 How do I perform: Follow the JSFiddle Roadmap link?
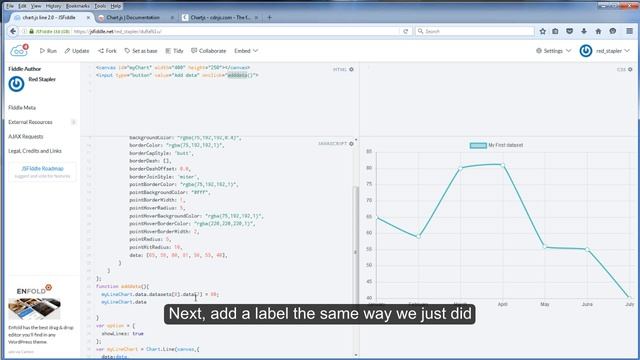[42, 169]
